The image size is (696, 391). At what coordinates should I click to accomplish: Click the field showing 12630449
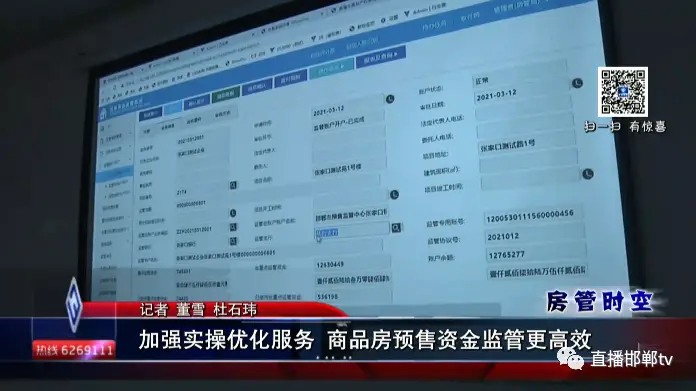[353, 264]
